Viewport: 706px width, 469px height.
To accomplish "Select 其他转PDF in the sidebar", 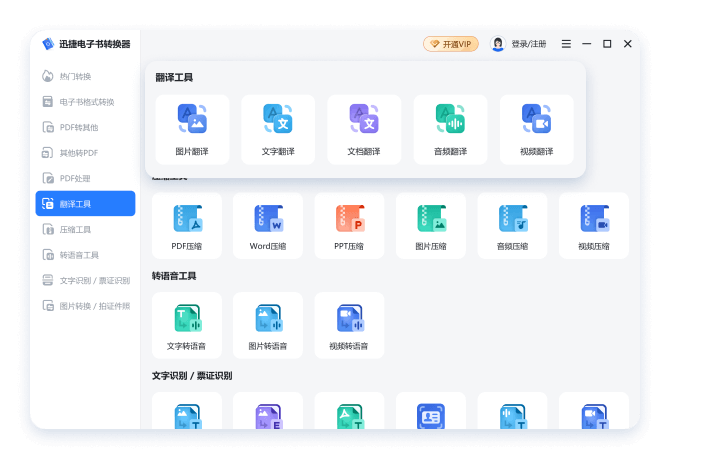I will (86, 153).
